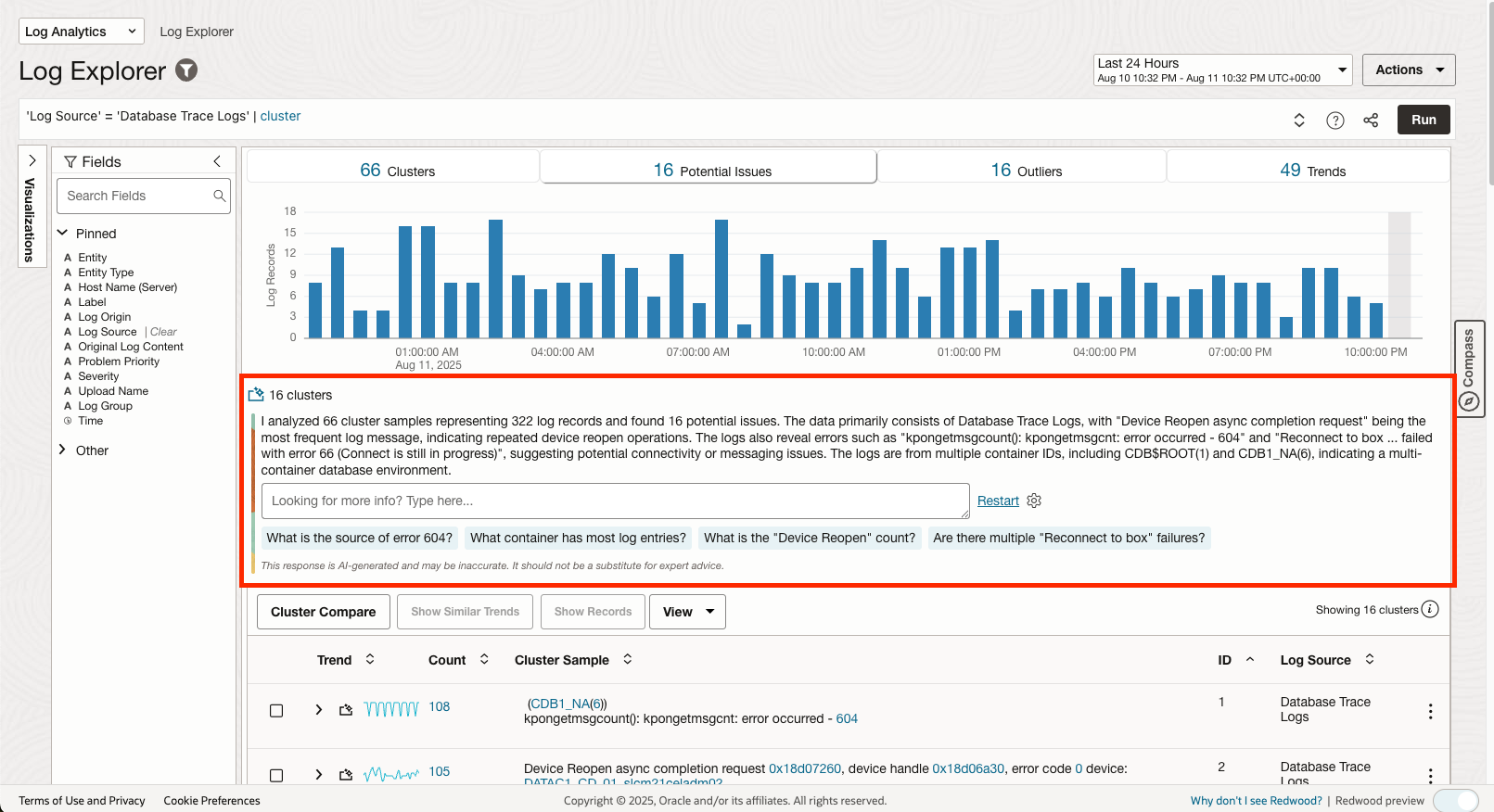Image resolution: width=1494 pixels, height=812 pixels.
Task: Open AI summary settings gear icon
Action: coord(1034,501)
